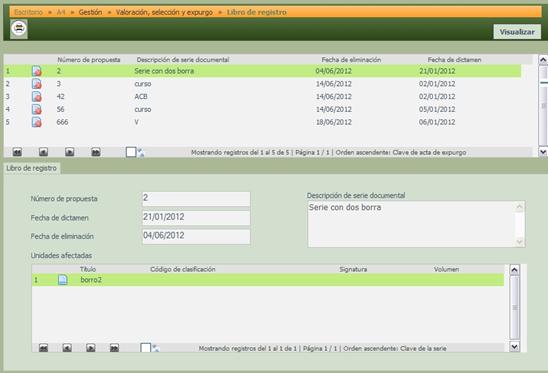
Task: Go to first page in top grid
Action: click(17, 152)
